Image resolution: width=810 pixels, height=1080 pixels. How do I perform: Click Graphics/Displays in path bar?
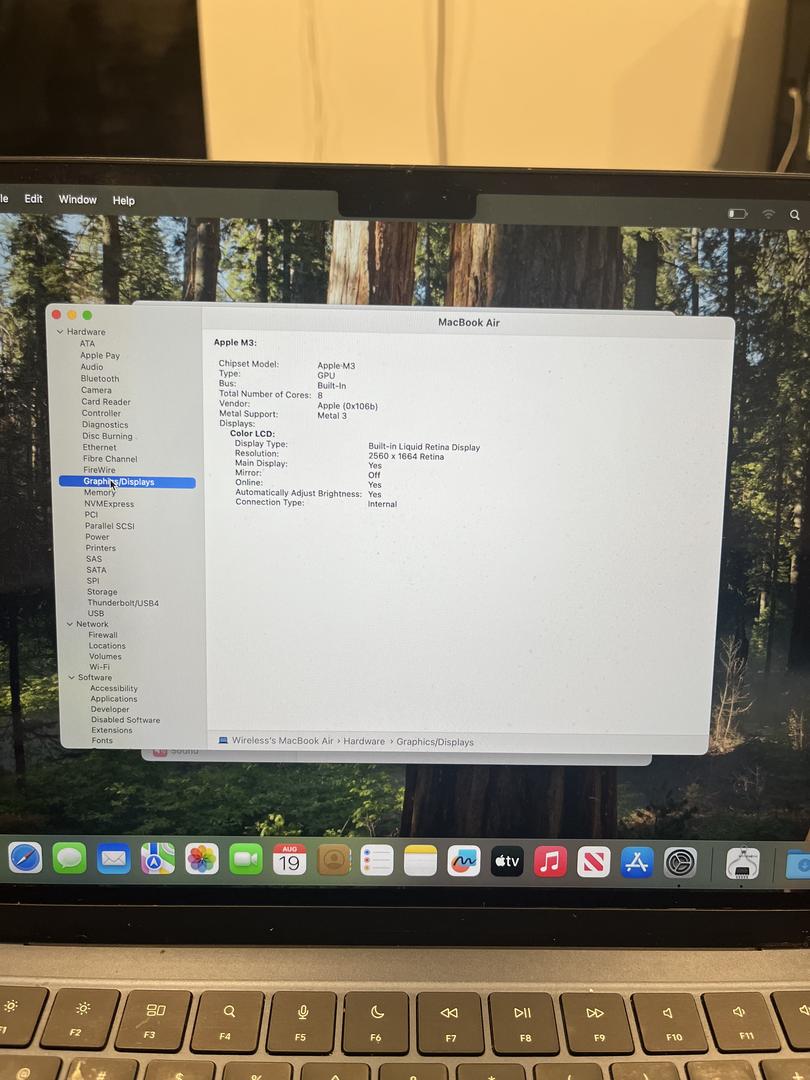click(x=435, y=742)
